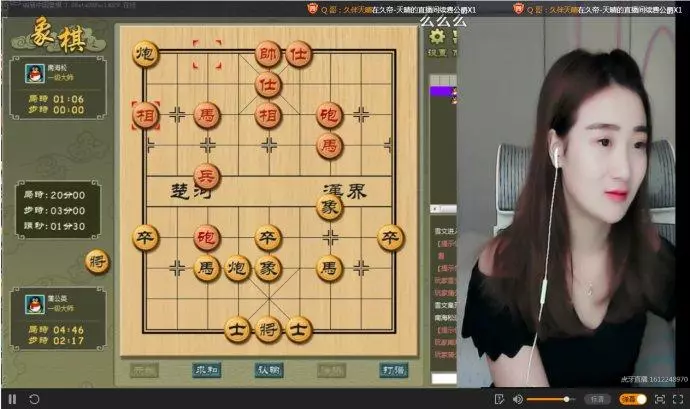Viewport: 690px width, 409px height.
Task: Open the 标清 quality selector
Action: (x=597, y=399)
